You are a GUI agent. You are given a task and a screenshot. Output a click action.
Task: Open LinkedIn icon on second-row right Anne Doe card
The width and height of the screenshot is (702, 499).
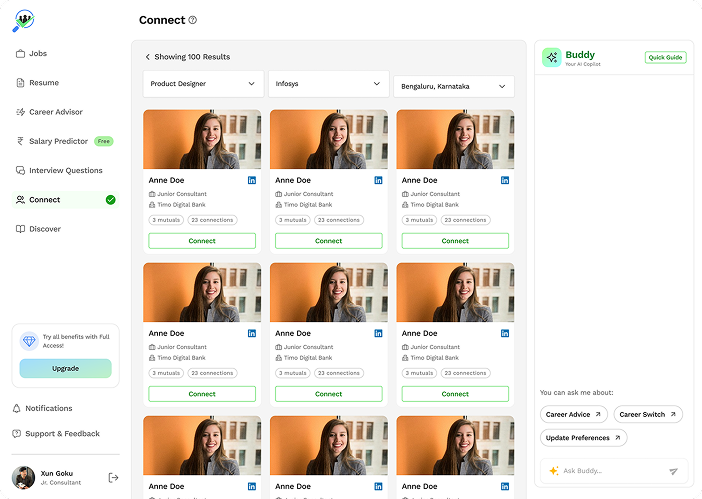click(505, 333)
